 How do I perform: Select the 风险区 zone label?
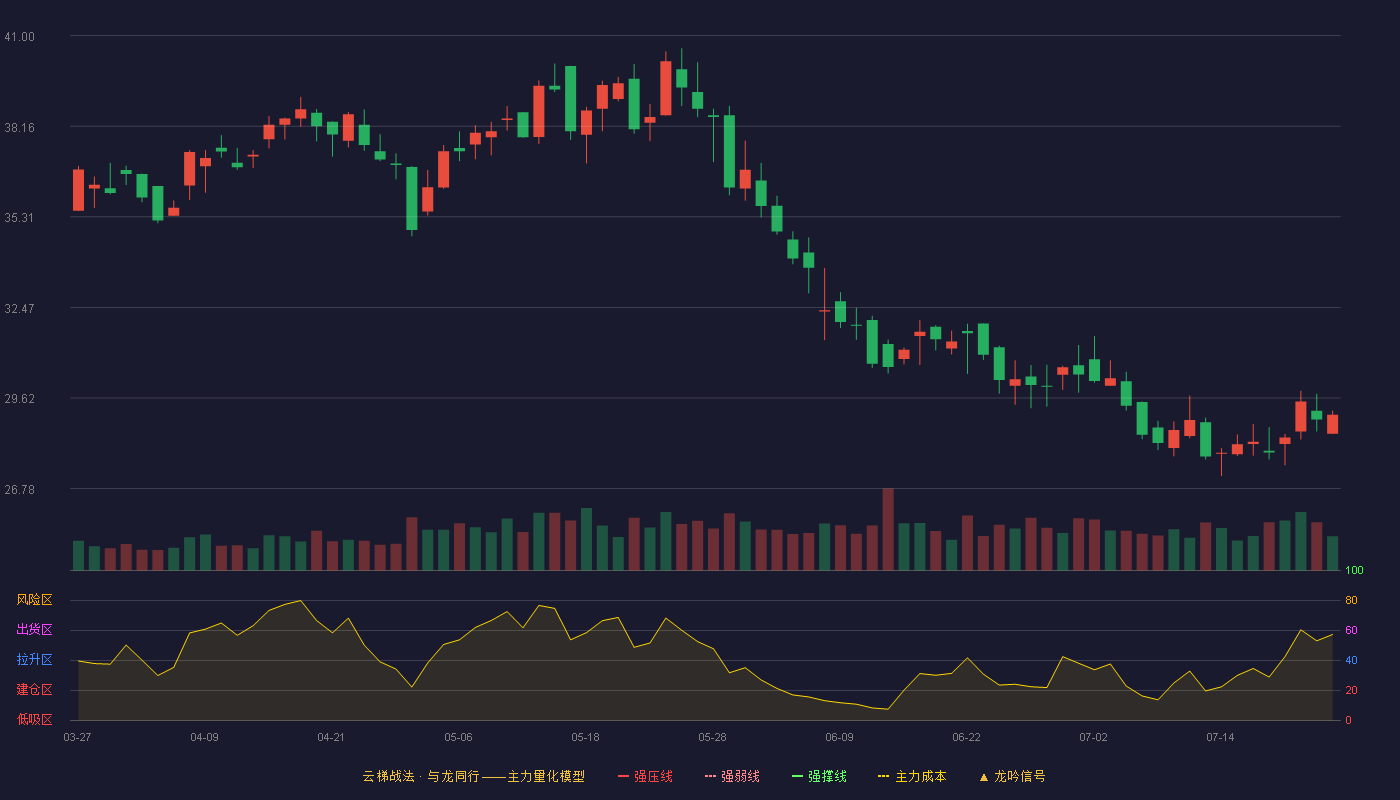click(x=34, y=600)
